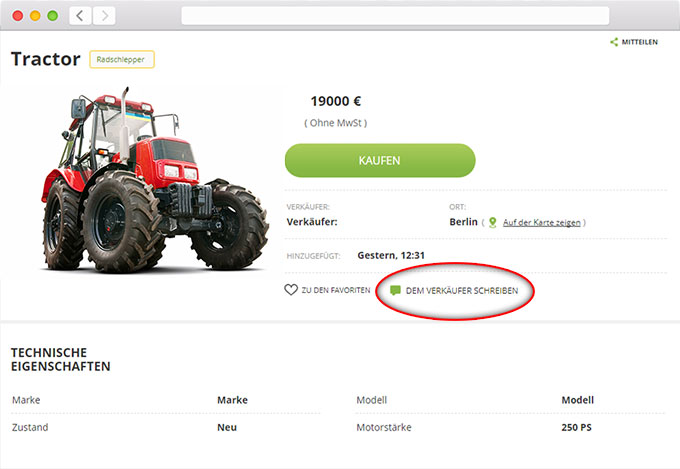The image size is (680, 469).
Task: Click the 250 PS Motorstärke value
Action: click(576, 427)
